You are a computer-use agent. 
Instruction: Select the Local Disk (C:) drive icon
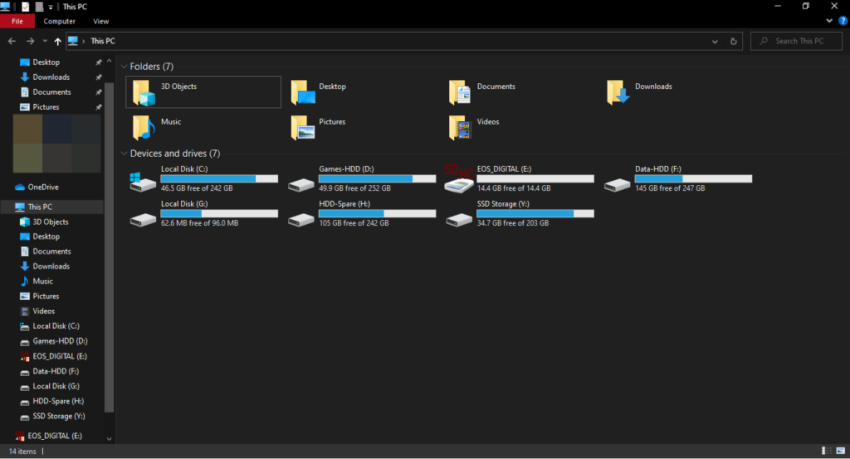pos(143,182)
